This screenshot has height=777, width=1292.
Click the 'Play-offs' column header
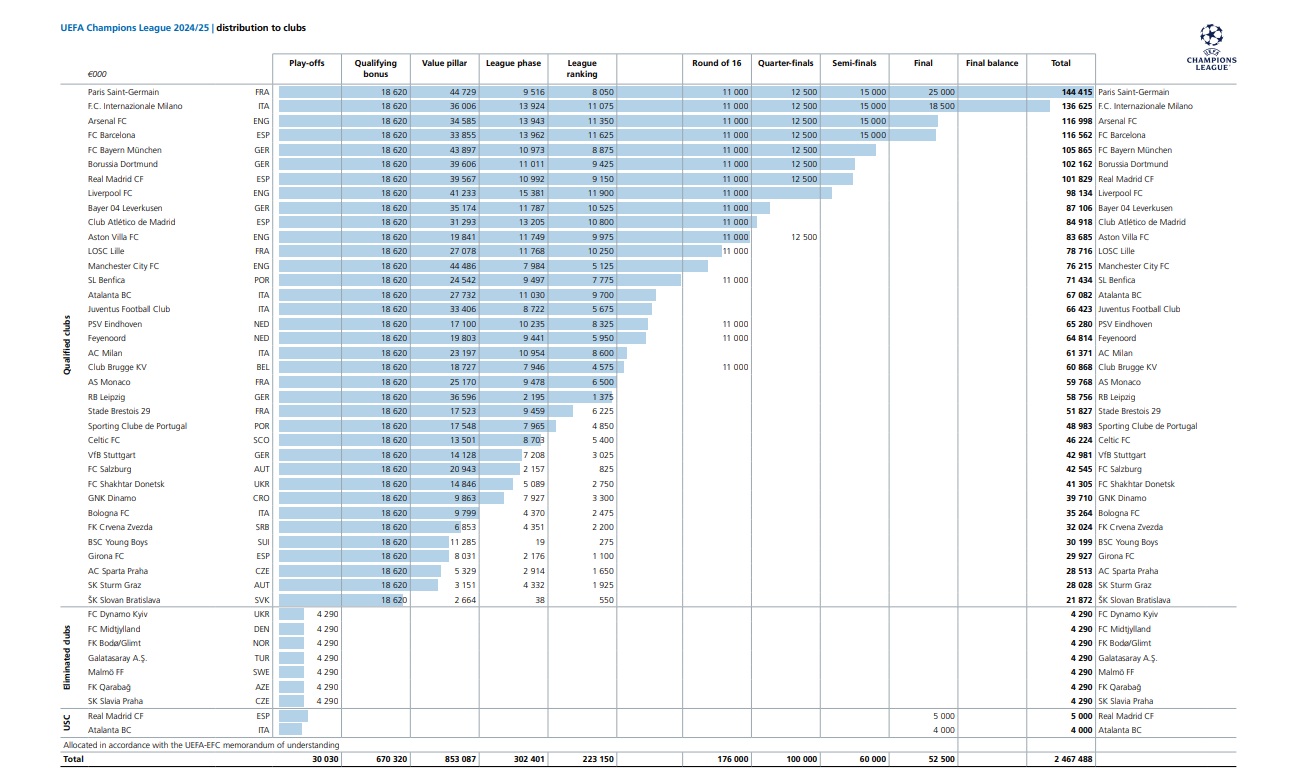point(307,63)
